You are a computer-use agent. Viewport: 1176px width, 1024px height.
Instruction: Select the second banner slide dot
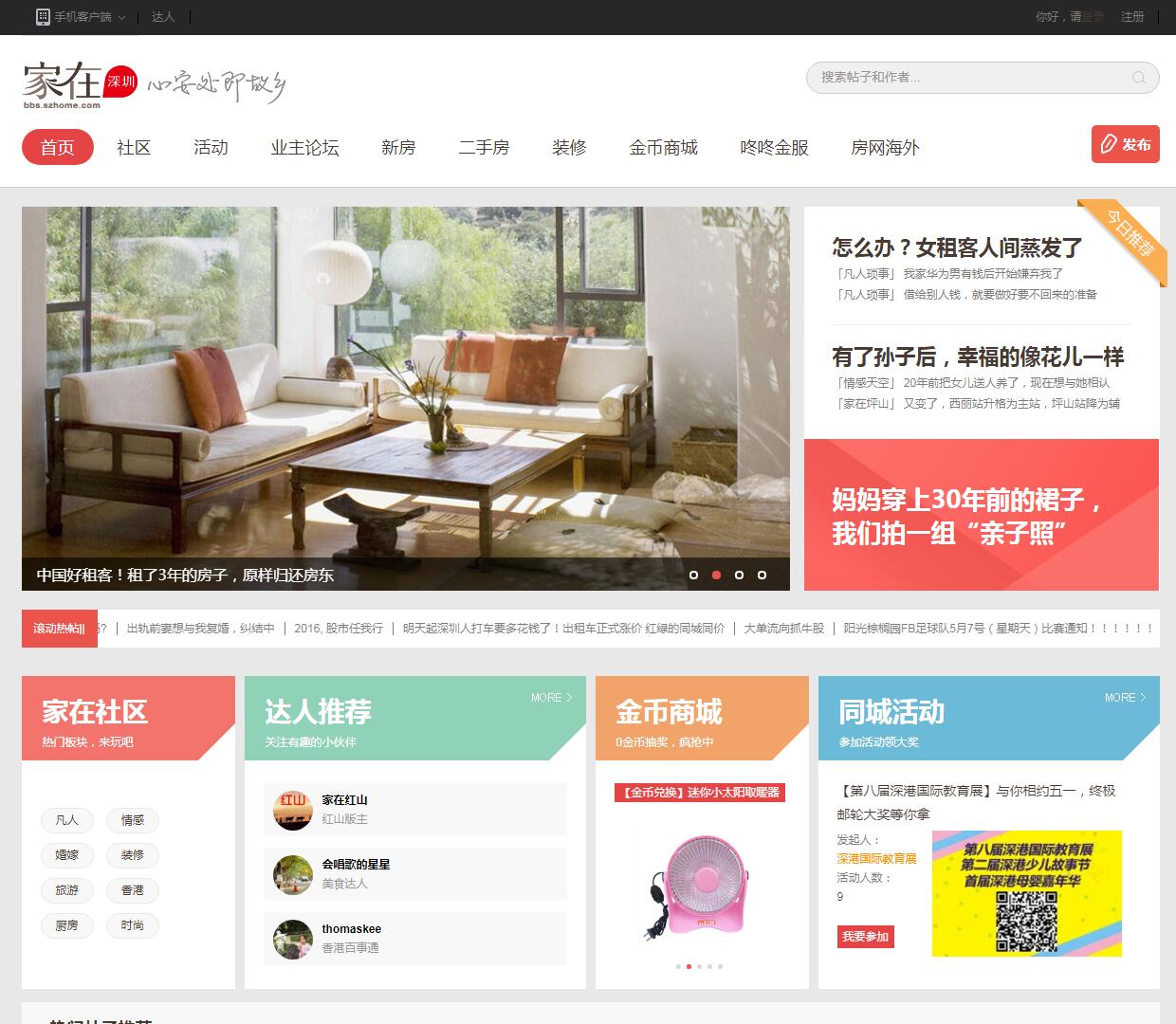click(716, 575)
